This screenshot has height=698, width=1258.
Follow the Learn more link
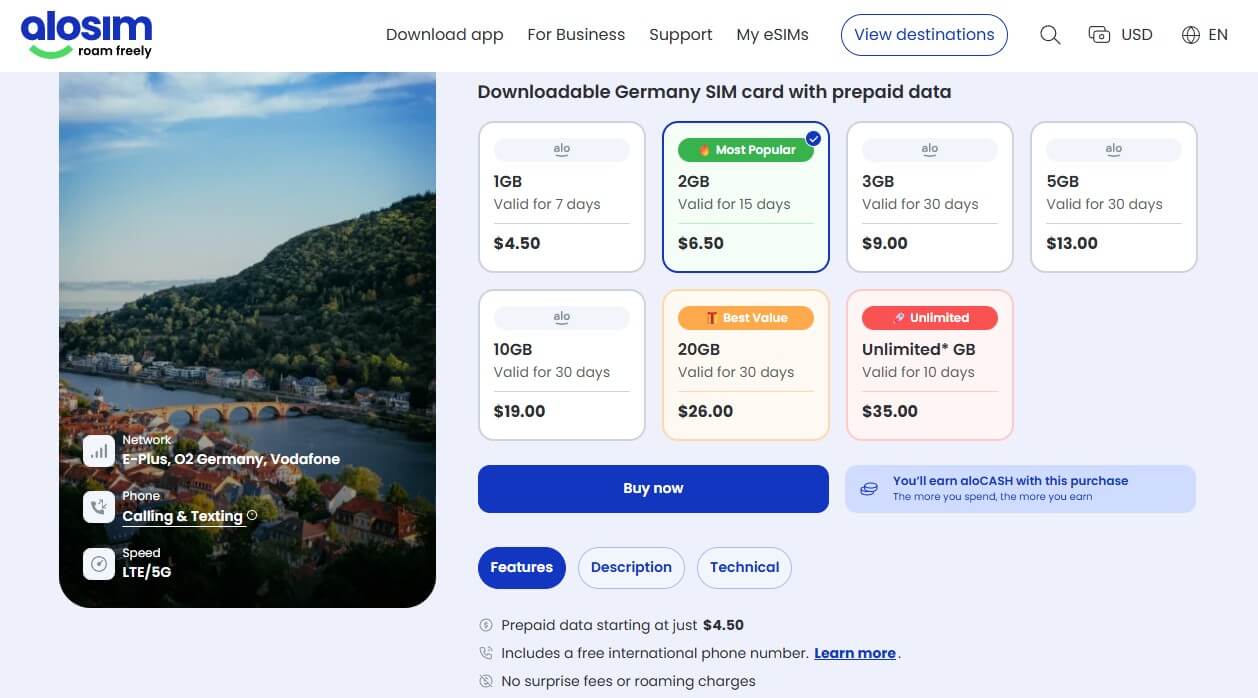click(x=854, y=653)
